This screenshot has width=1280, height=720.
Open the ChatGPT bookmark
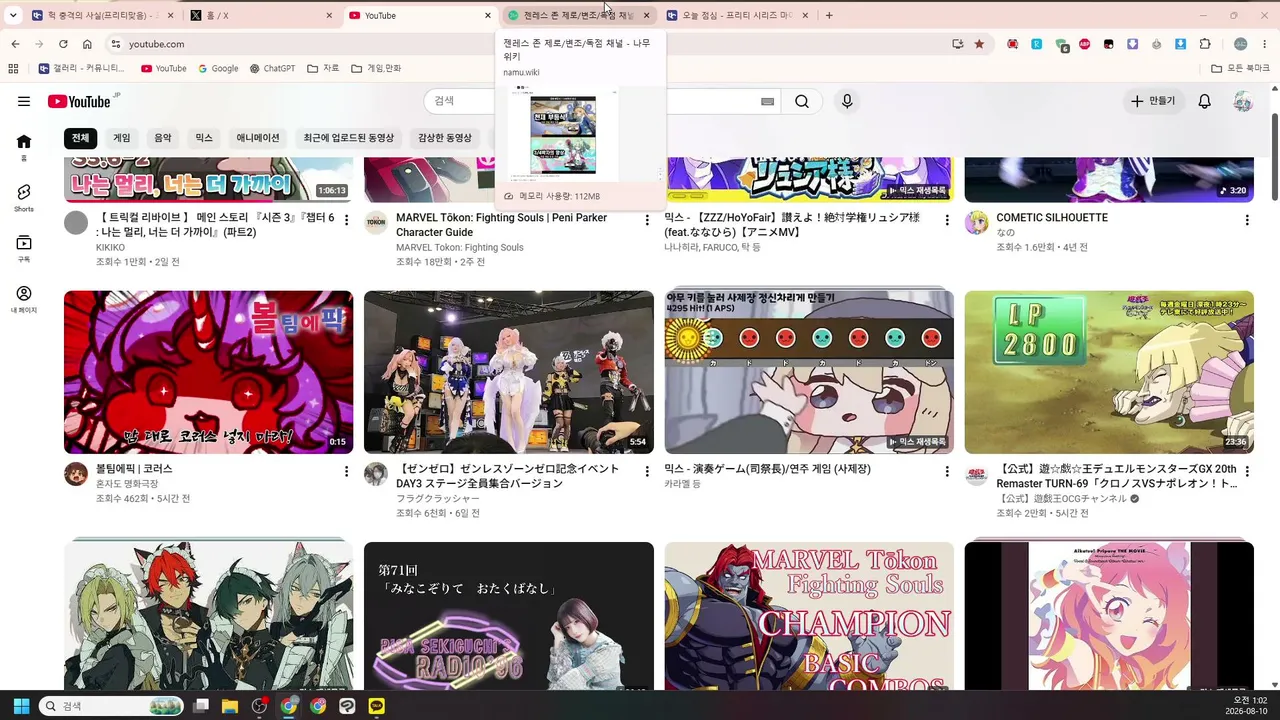coord(272,69)
